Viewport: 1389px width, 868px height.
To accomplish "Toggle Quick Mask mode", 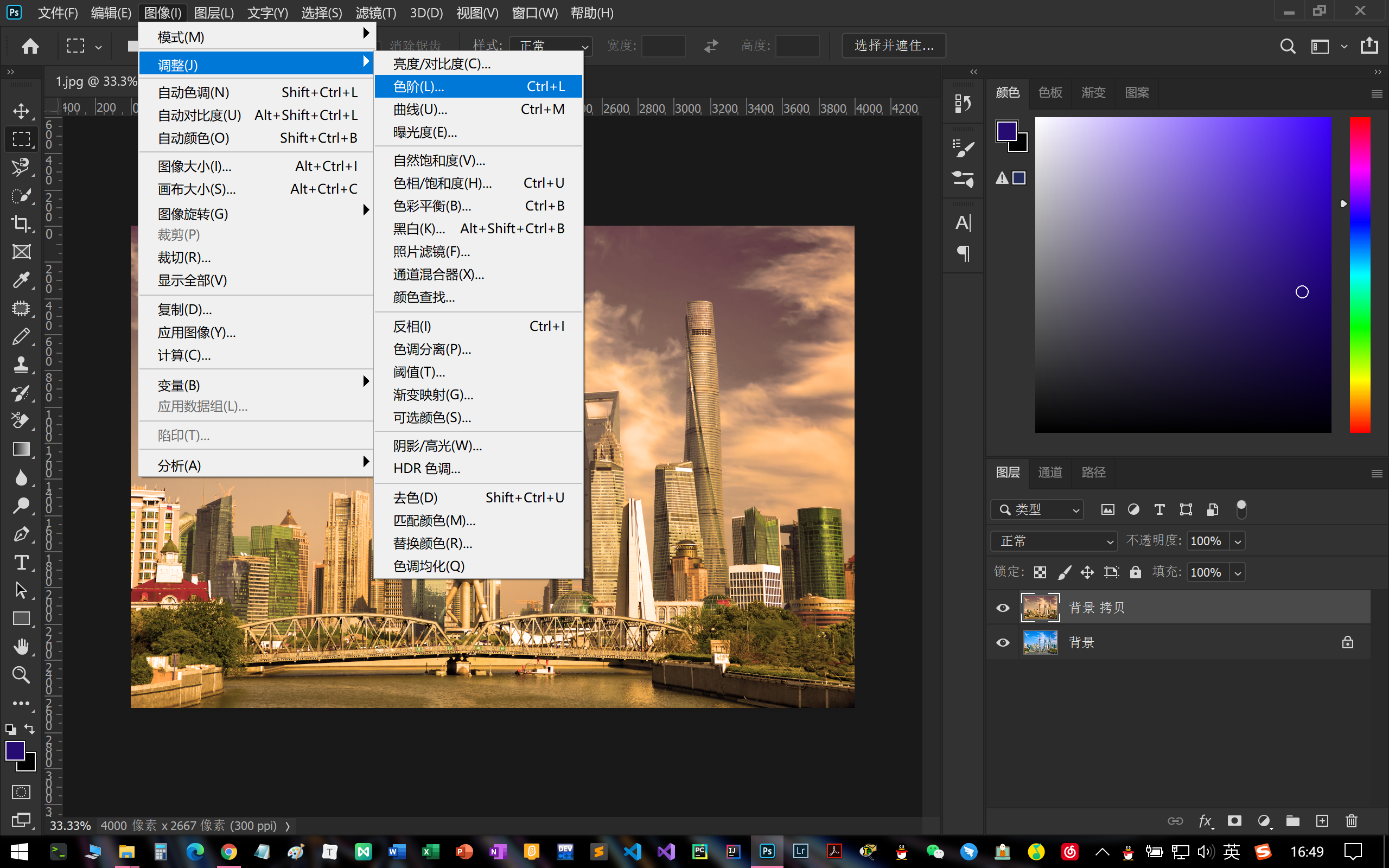I will point(21,792).
